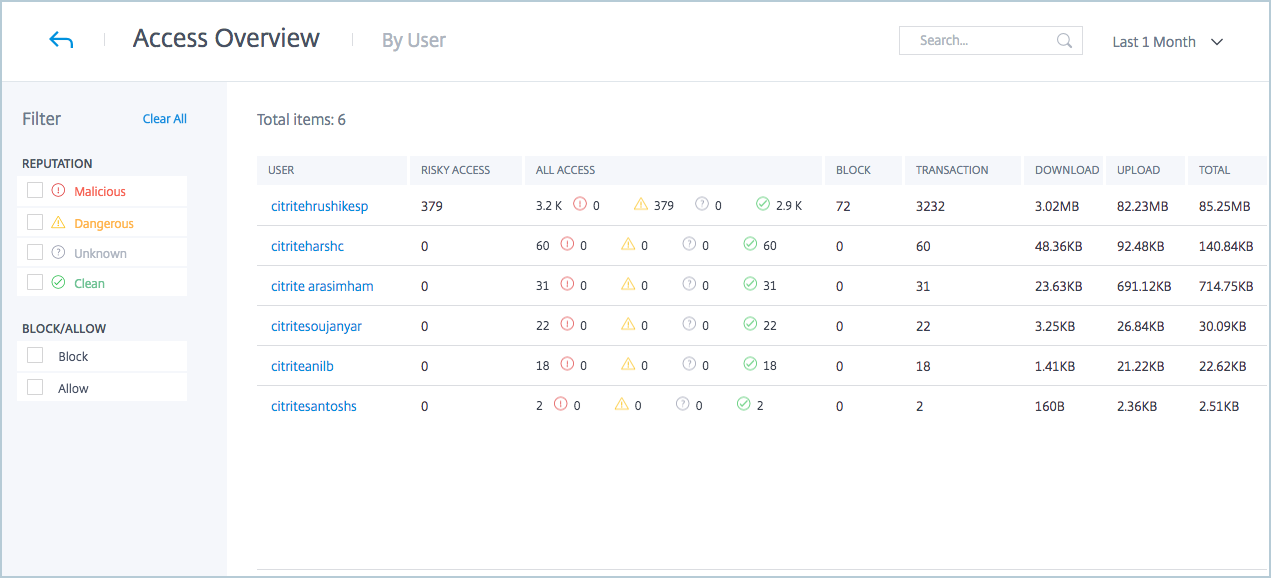Screen dimensions: 1271x578
Task: Sort by the Transaction column header
Action: [x=952, y=170]
